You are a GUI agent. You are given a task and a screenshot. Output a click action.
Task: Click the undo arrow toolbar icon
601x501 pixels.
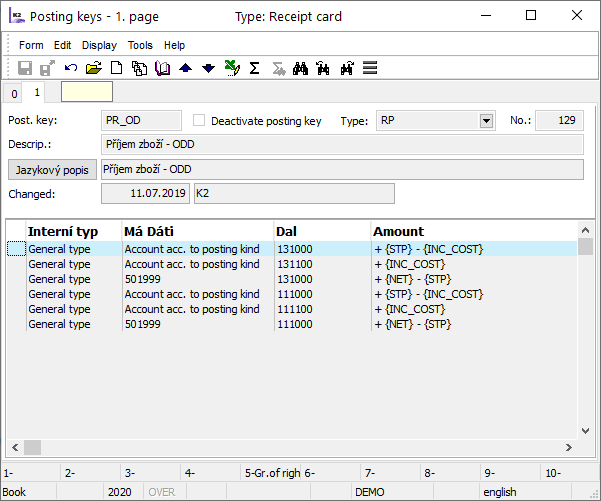coord(70,68)
